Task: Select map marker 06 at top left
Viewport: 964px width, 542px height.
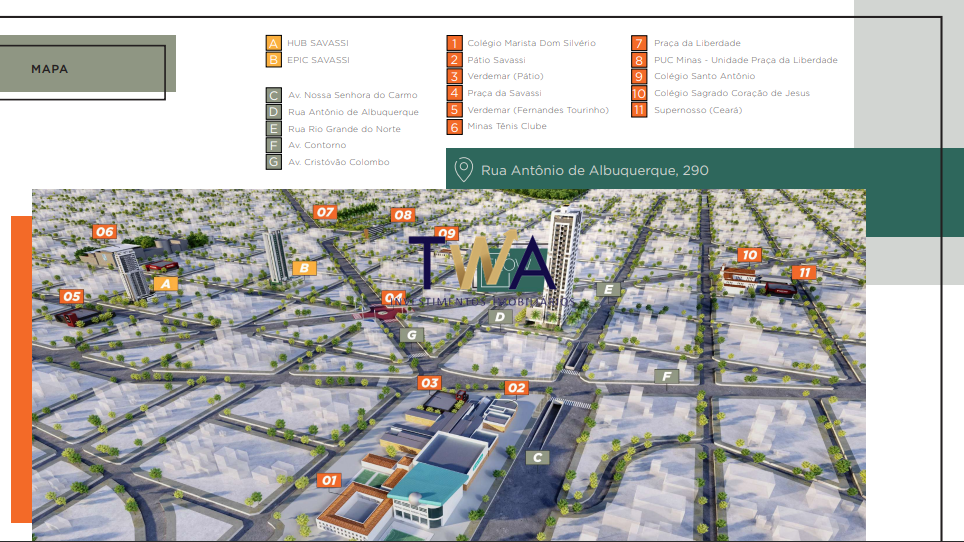Action: click(105, 232)
